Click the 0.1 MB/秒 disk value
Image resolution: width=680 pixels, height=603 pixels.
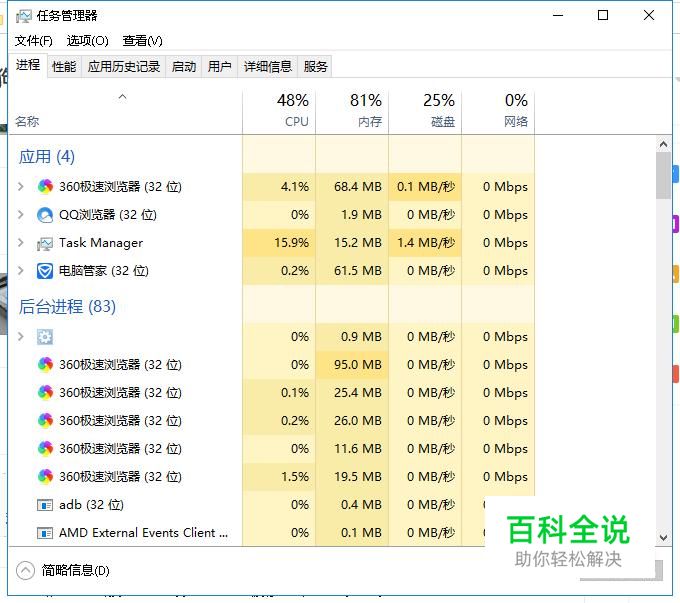coord(426,187)
